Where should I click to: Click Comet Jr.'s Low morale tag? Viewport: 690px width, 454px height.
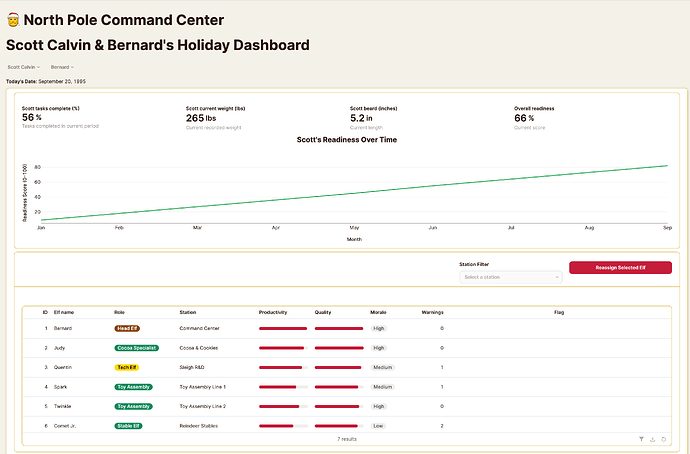click(378, 426)
